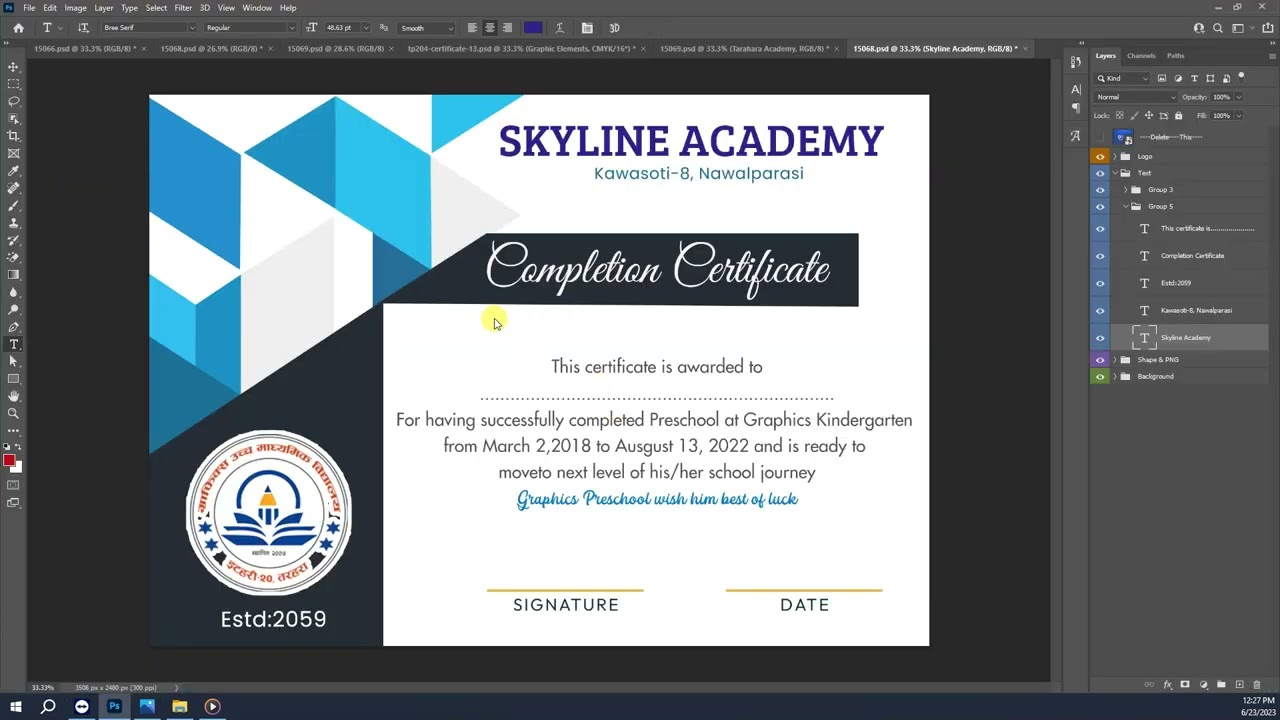This screenshot has height=720, width=1280.
Task: Lock all for selected layer
Action: click(1179, 115)
